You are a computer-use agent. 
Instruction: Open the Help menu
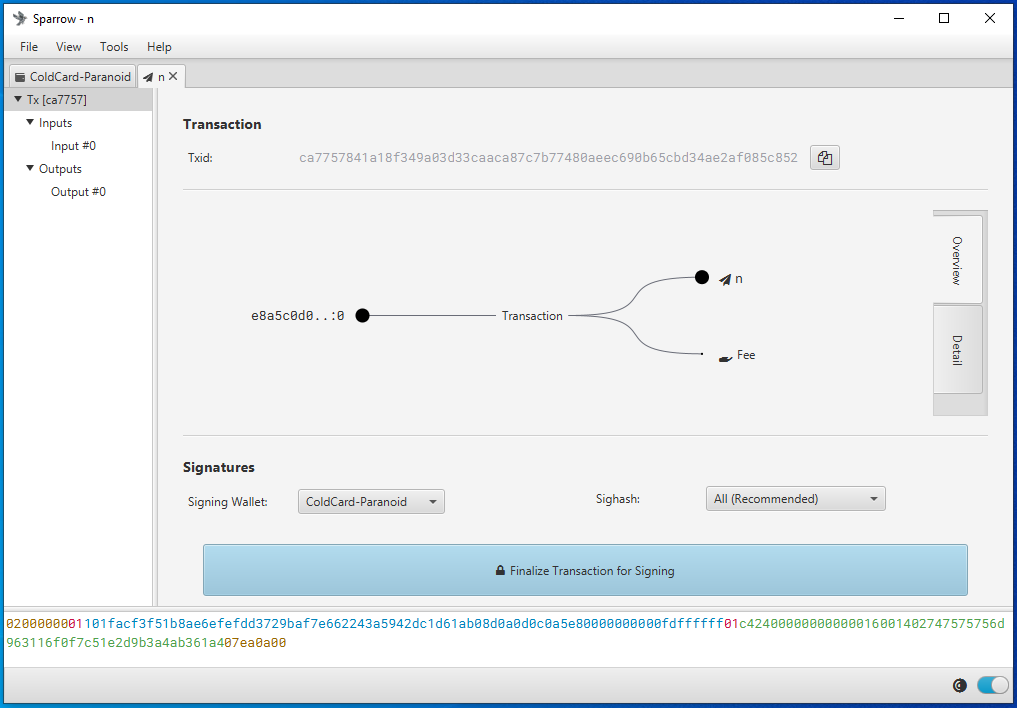click(x=159, y=47)
